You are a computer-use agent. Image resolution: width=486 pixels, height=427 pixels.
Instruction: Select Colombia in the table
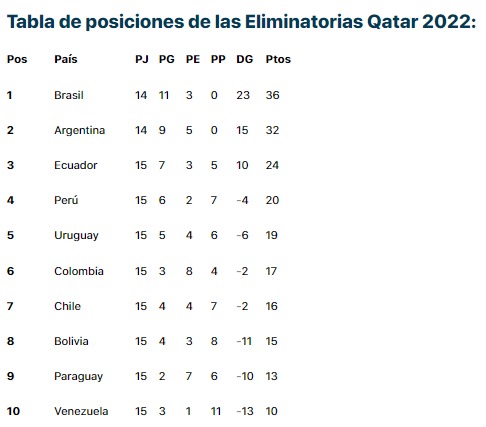[79, 271]
